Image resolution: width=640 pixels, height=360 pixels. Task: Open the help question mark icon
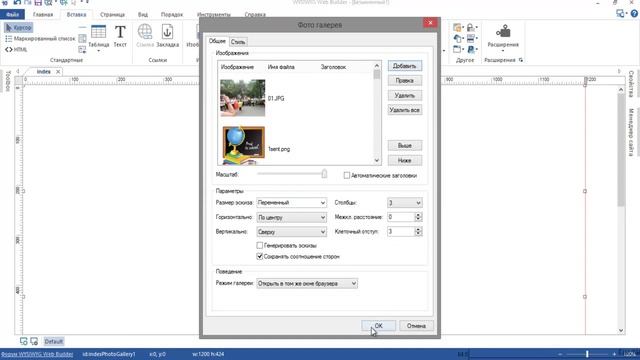(634, 13)
